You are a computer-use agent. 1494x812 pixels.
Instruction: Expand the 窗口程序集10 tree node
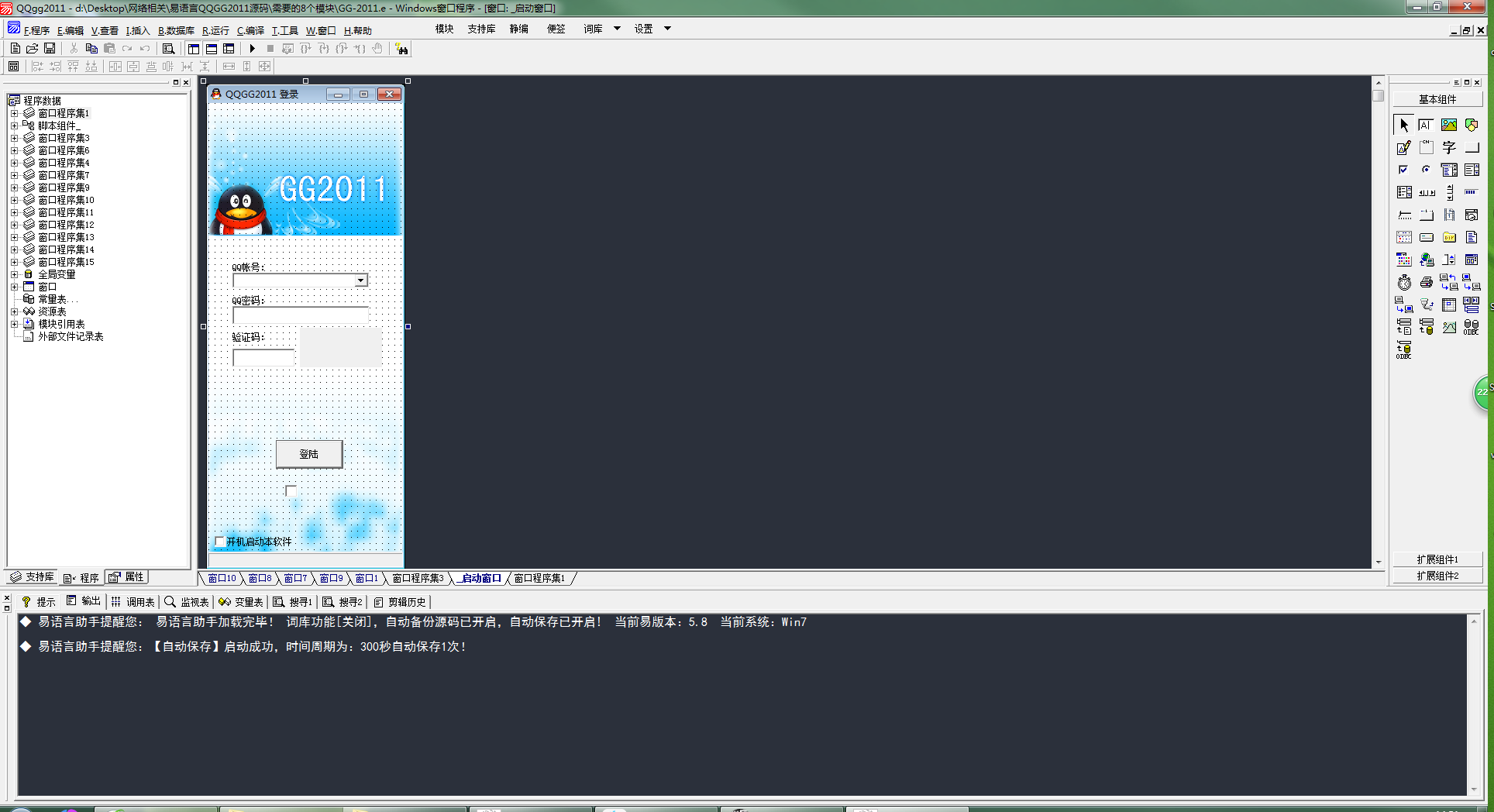(14, 200)
